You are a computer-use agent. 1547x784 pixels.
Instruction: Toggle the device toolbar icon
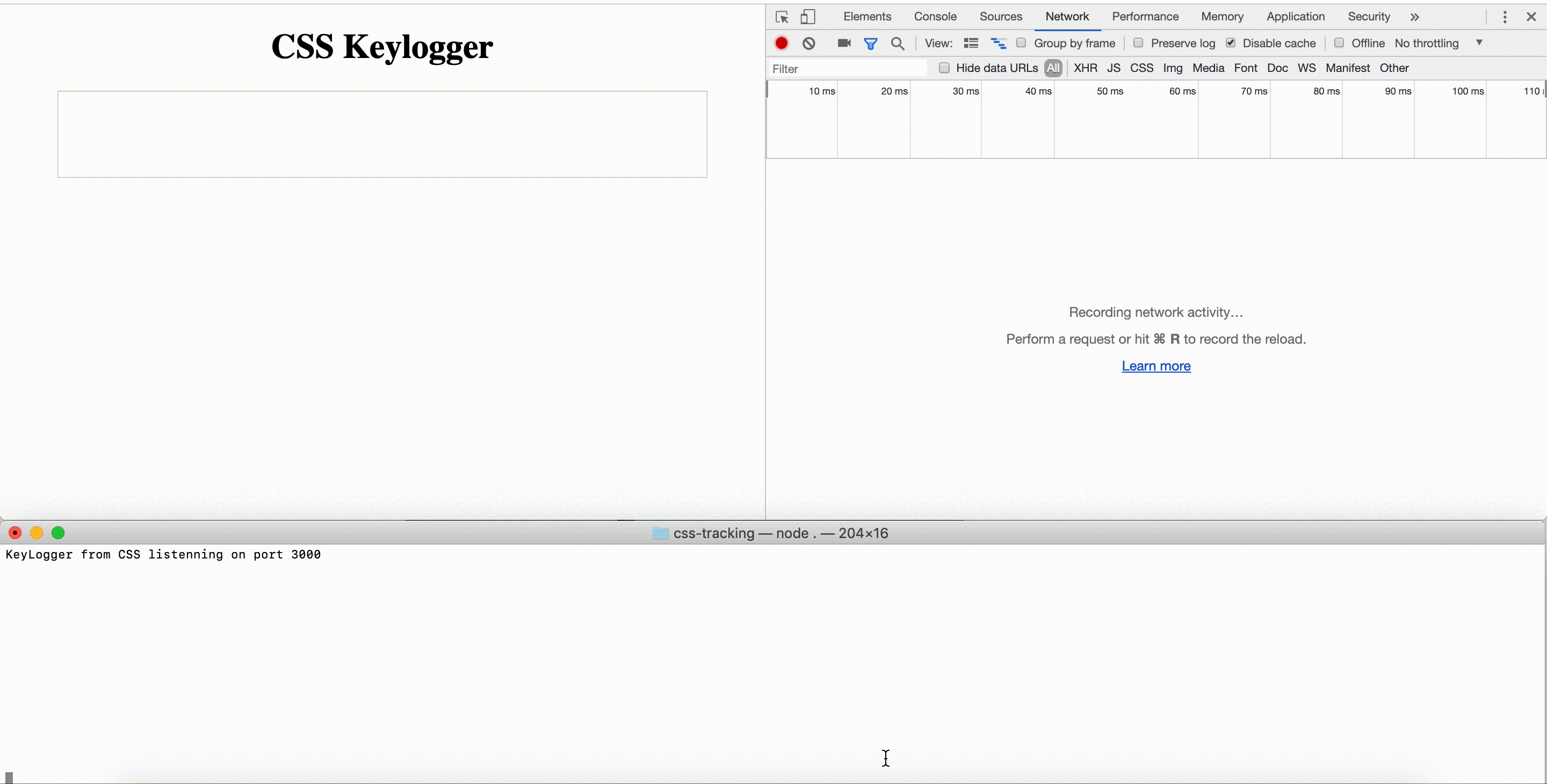point(808,17)
